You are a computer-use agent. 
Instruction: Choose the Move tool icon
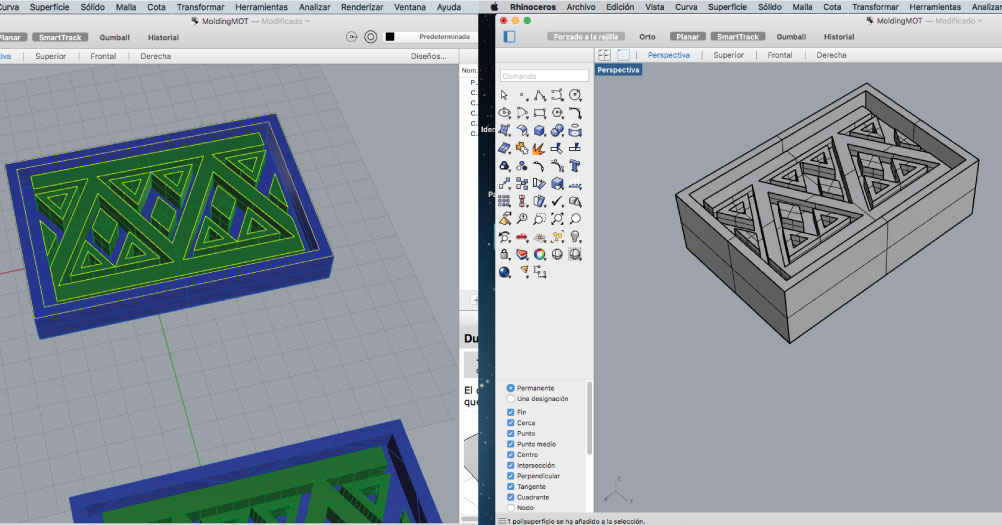click(x=504, y=184)
